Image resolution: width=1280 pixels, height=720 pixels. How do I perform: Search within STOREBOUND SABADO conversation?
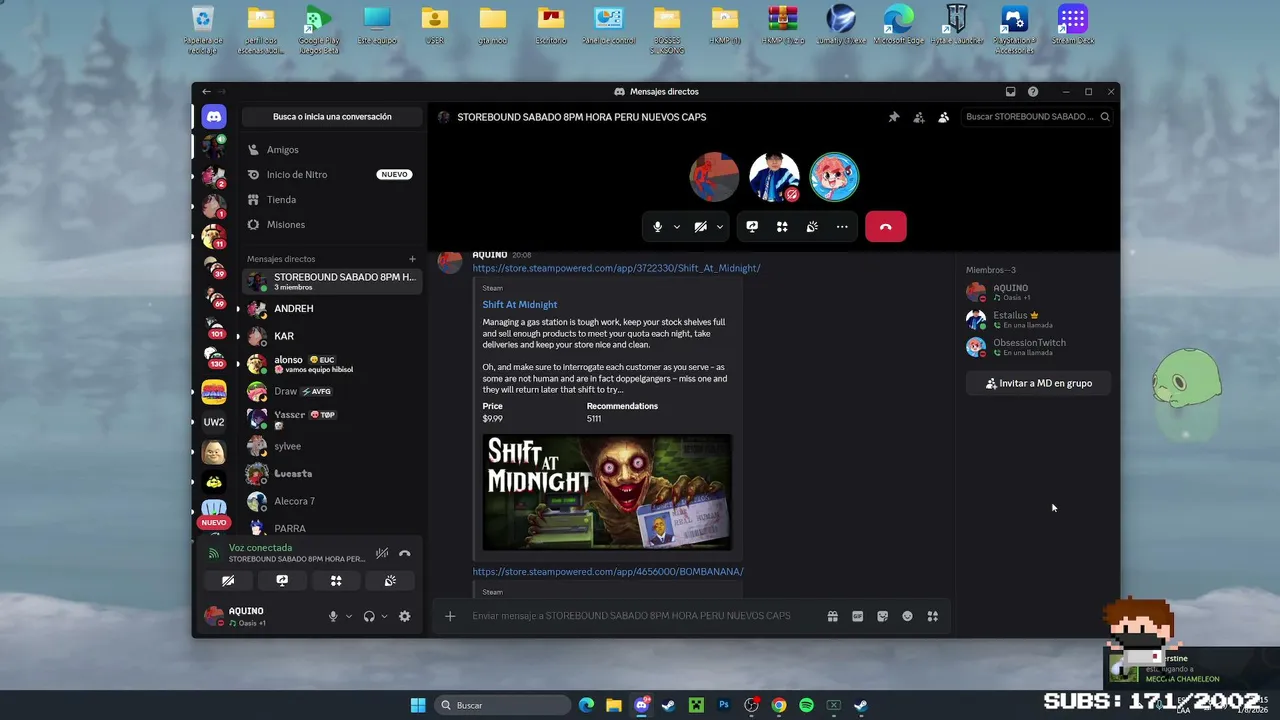click(x=1037, y=117)
